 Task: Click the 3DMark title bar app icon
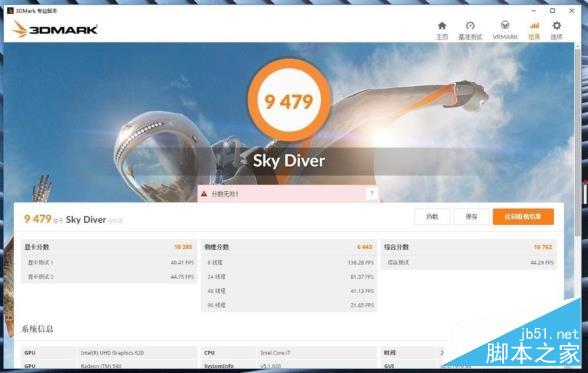[x=10, y=10]
